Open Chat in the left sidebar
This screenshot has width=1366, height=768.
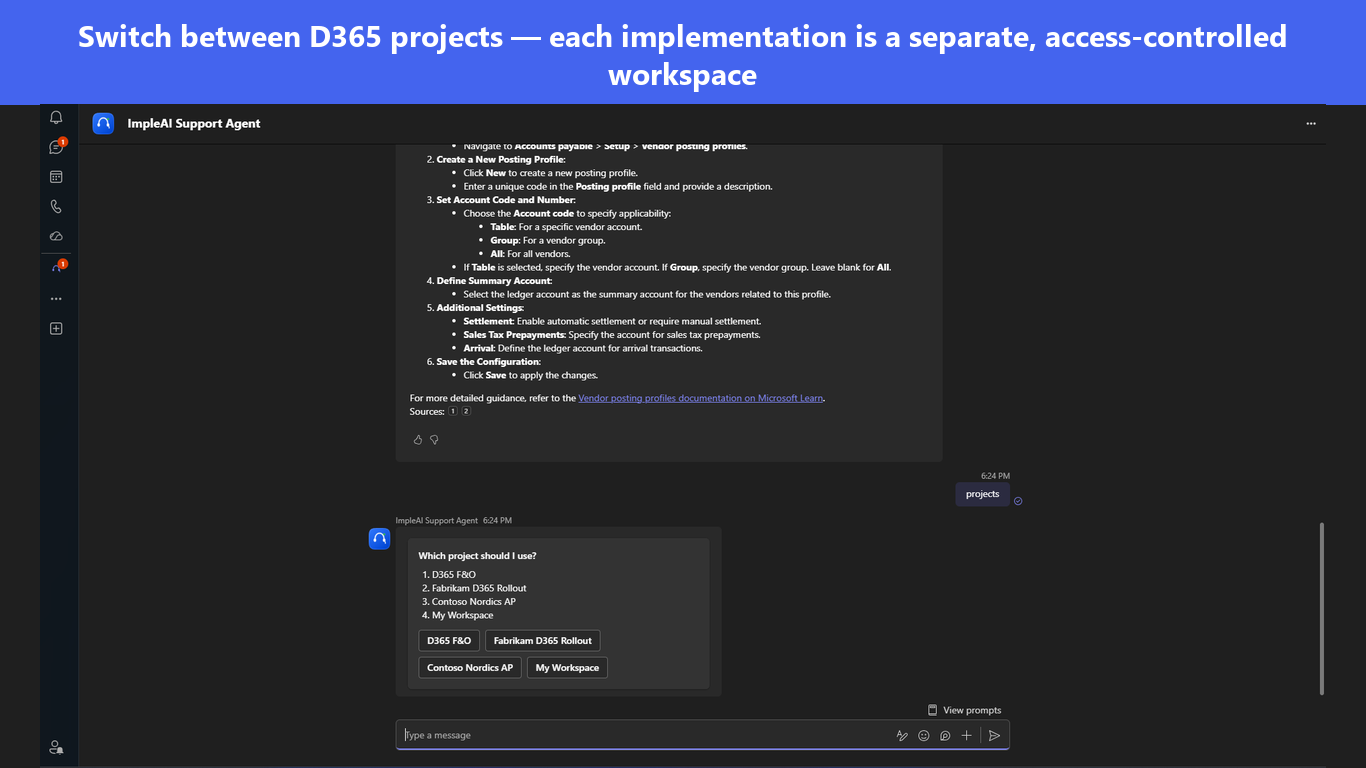click(x=56, y=147)
